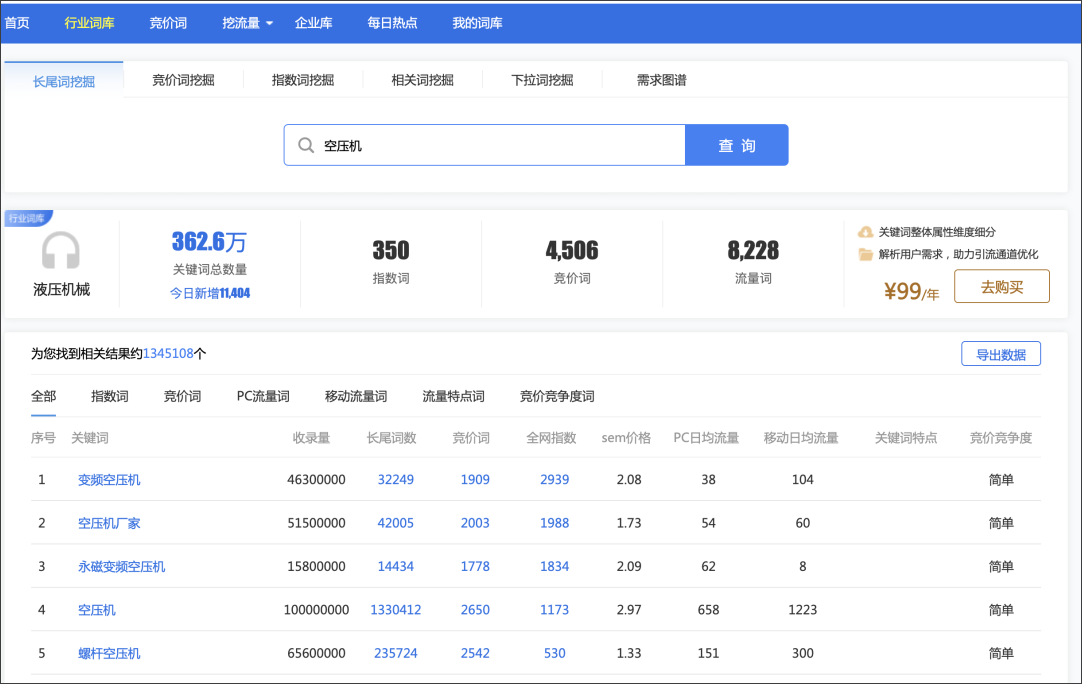1082x684 pixels.
Task: Switch to 需求图谱 tab
Action: 662,80
